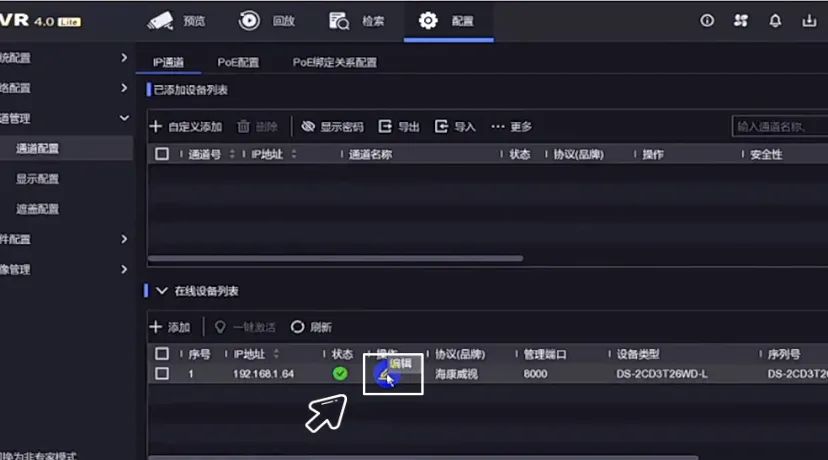
Task: Click the download icon in top-right corner
Action: 809,20
